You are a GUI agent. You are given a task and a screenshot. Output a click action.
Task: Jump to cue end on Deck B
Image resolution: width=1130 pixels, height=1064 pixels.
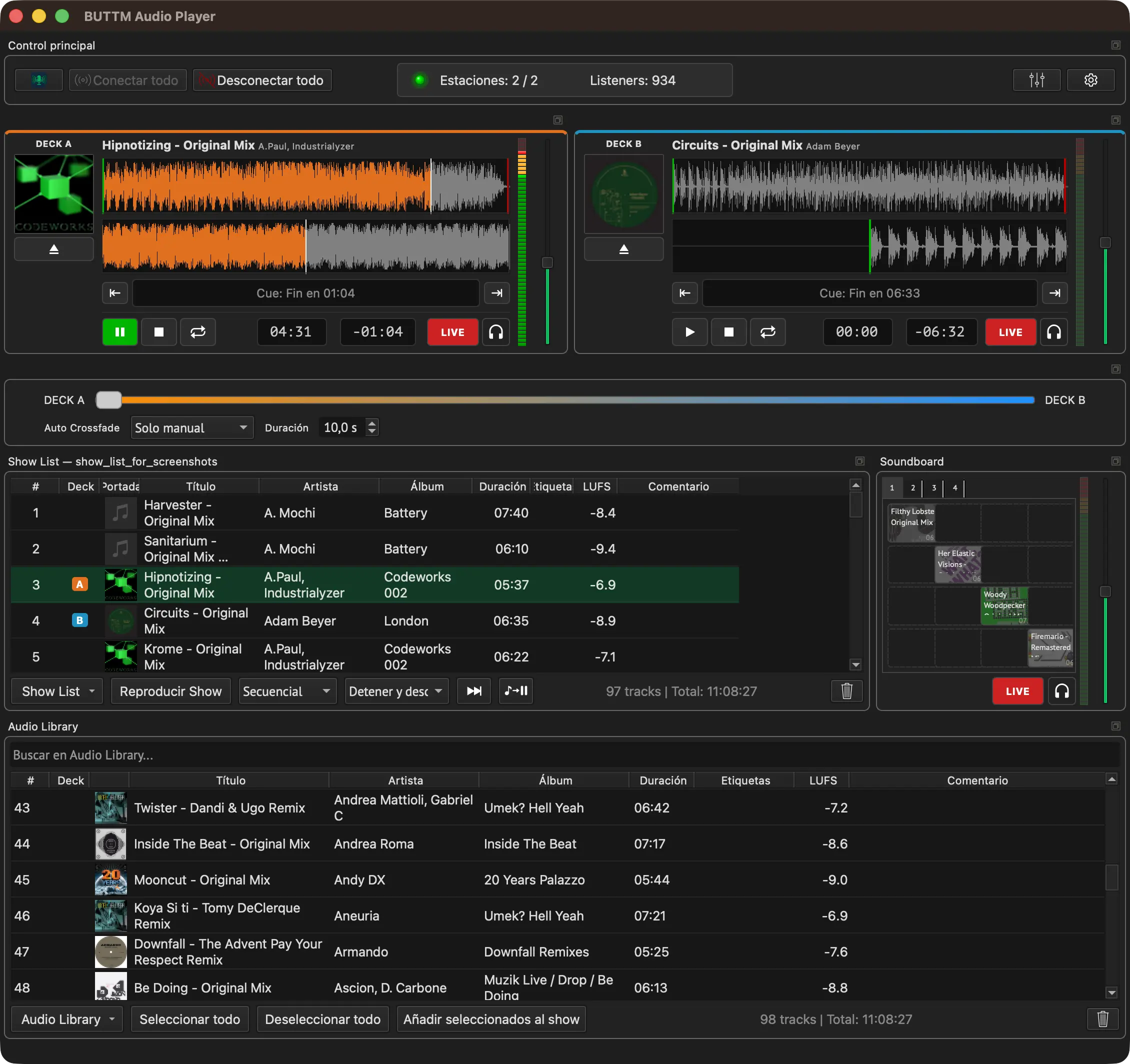pos(1054,293)
